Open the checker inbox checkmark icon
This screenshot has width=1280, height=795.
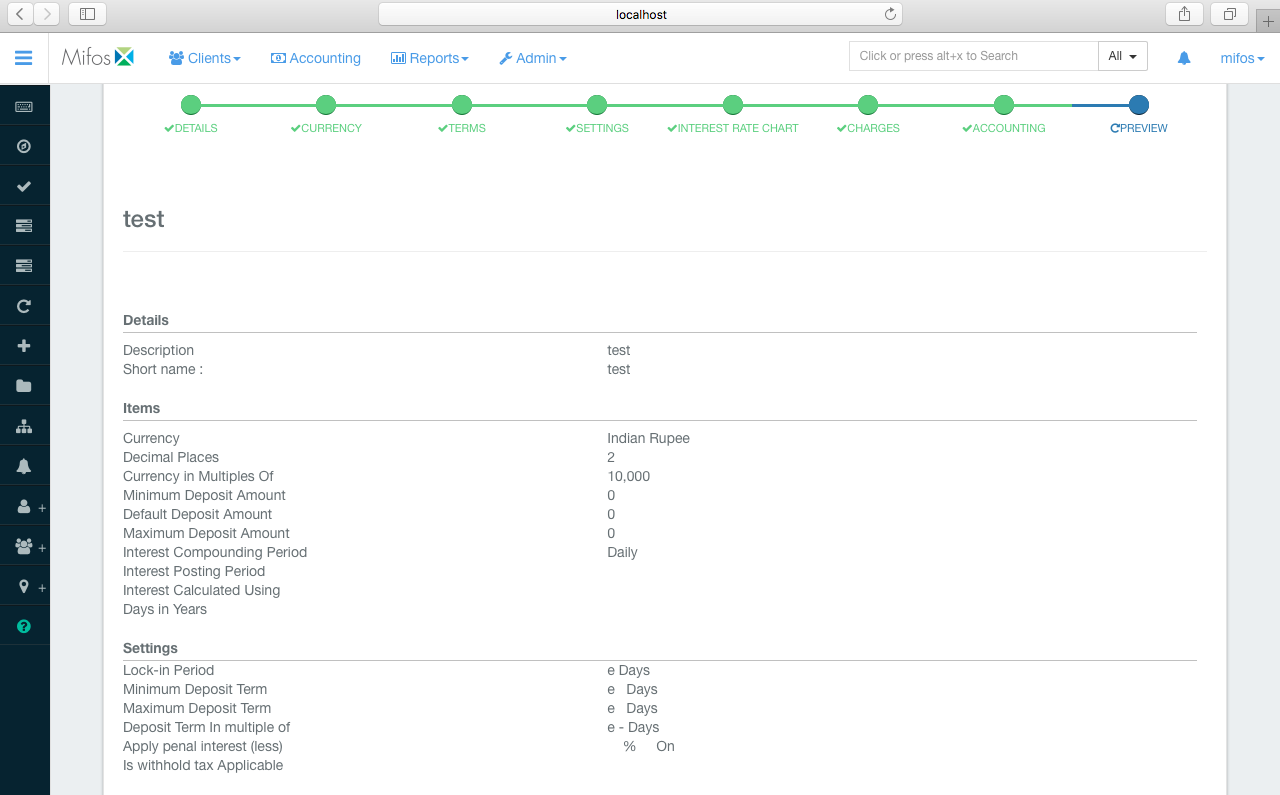[24, 184]
